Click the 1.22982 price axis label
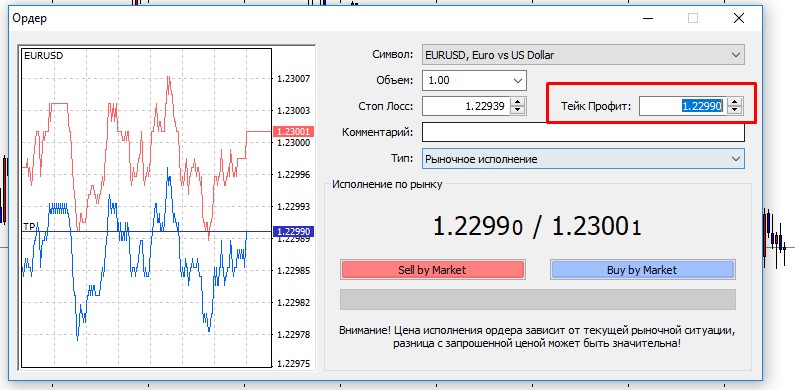This screenshot has width=795, height=390. (293, 302)
